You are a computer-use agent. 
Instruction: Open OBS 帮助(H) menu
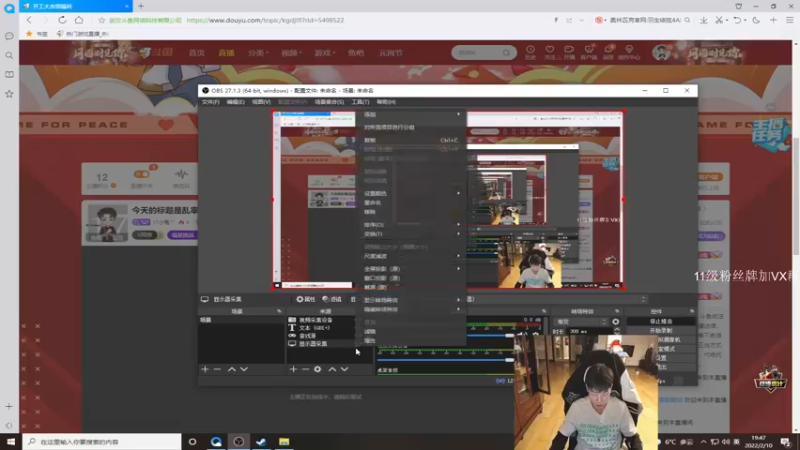[x=386, y=102]
